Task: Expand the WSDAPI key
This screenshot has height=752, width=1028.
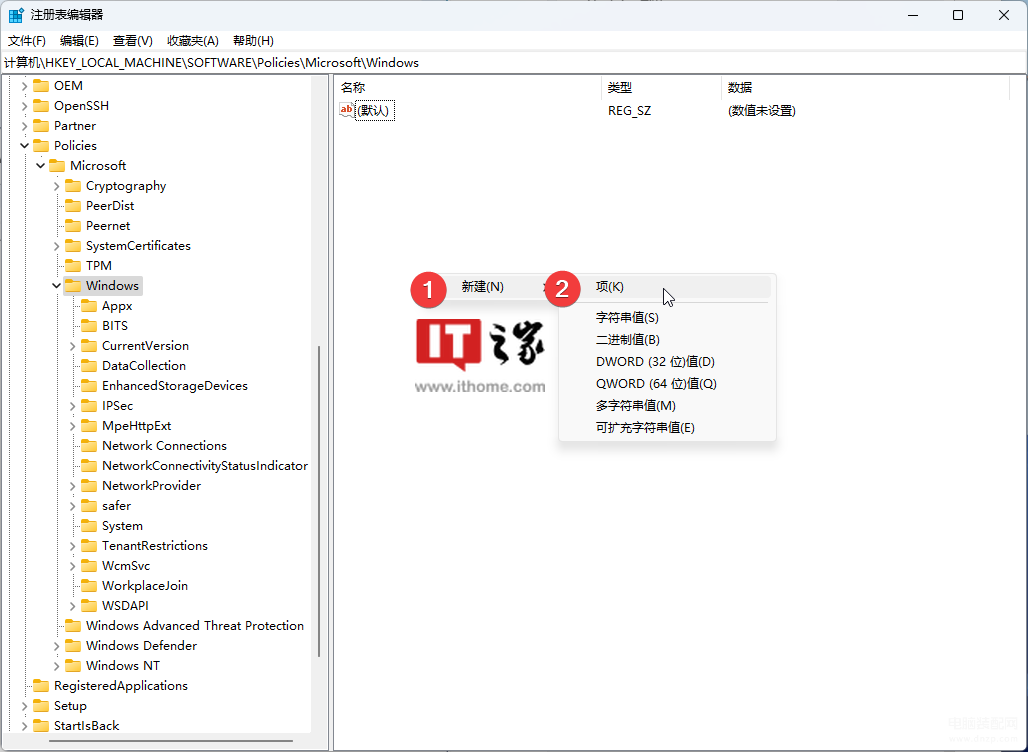Action: coord(73,606)
